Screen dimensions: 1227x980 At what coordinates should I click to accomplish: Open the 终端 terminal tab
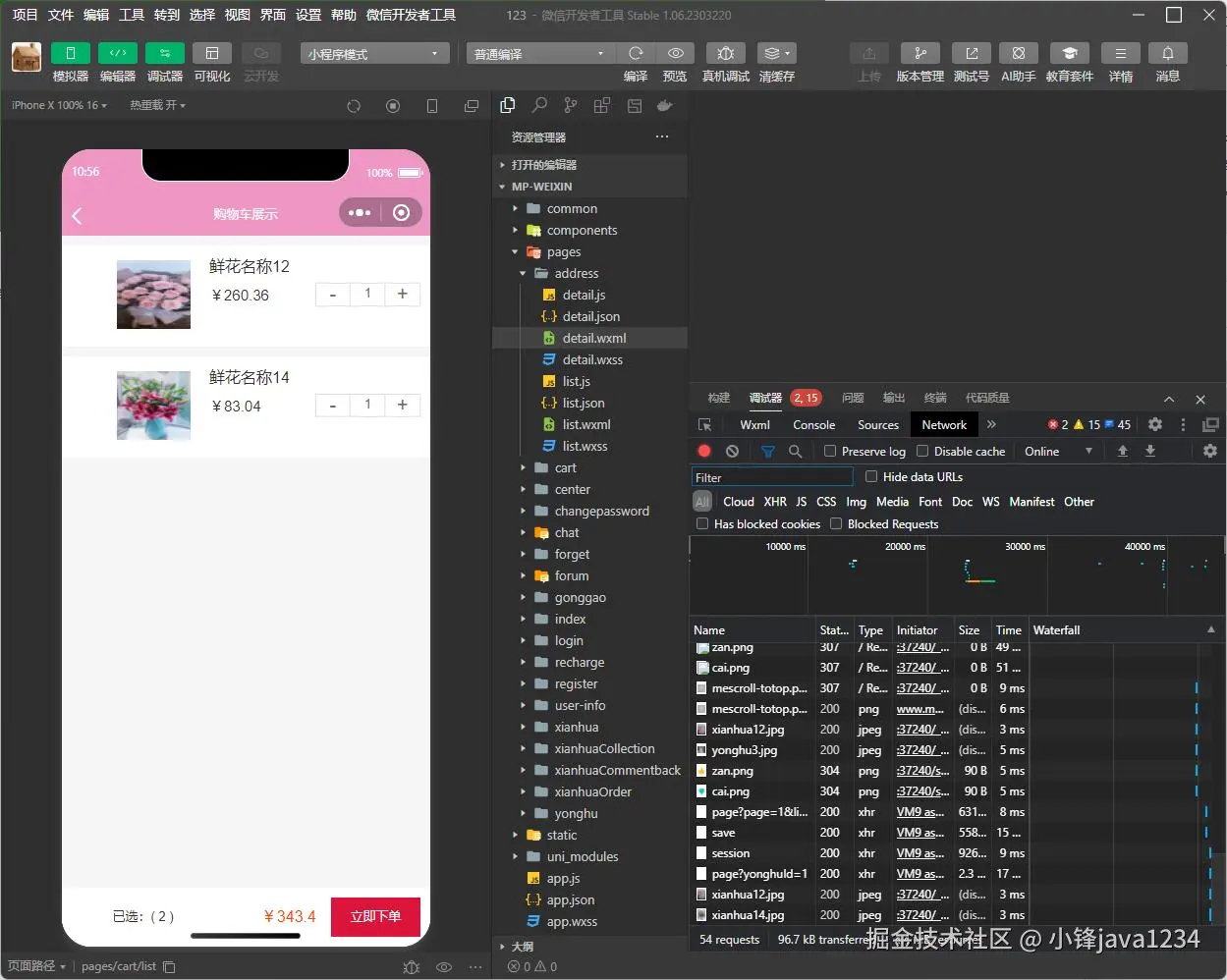coord(934,398)
